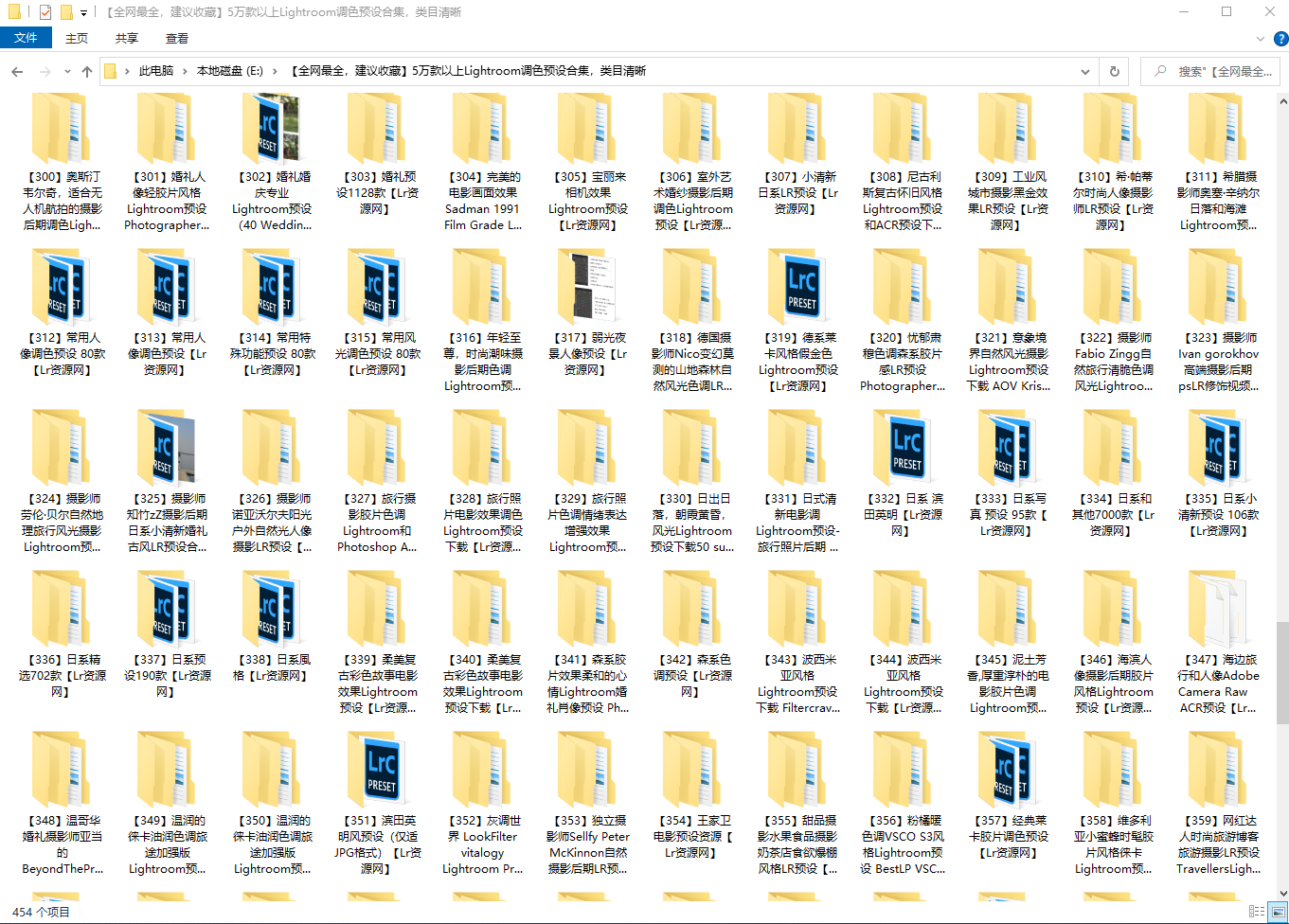Viewport: 1289px width, 924px height.
Task: Open the address bar history dropdown
Action: point(1084,71)
